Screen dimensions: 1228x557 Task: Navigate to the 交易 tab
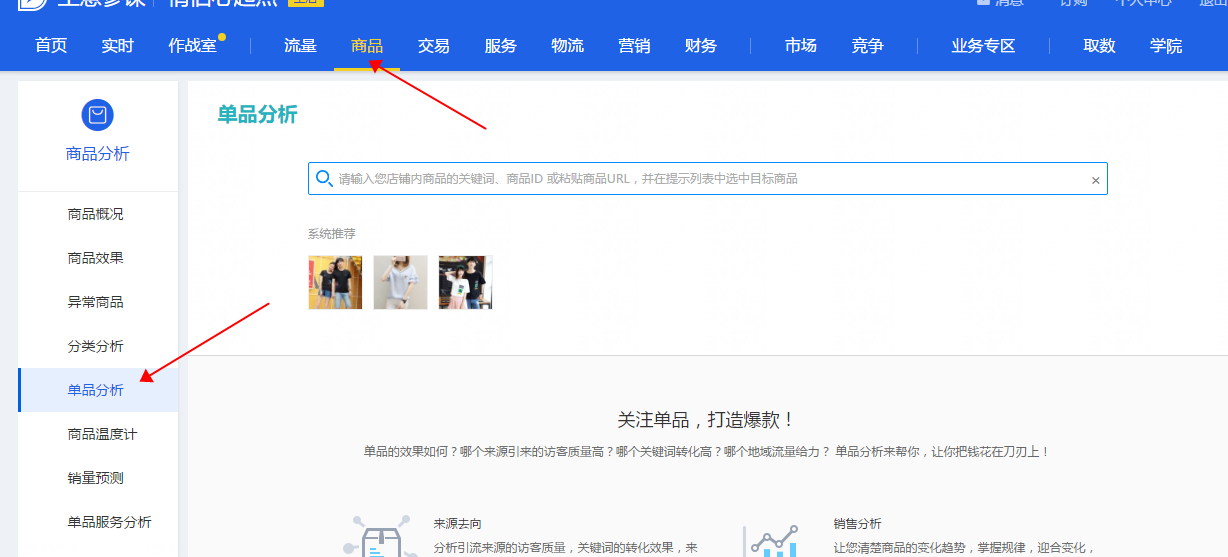coord(433,46)
